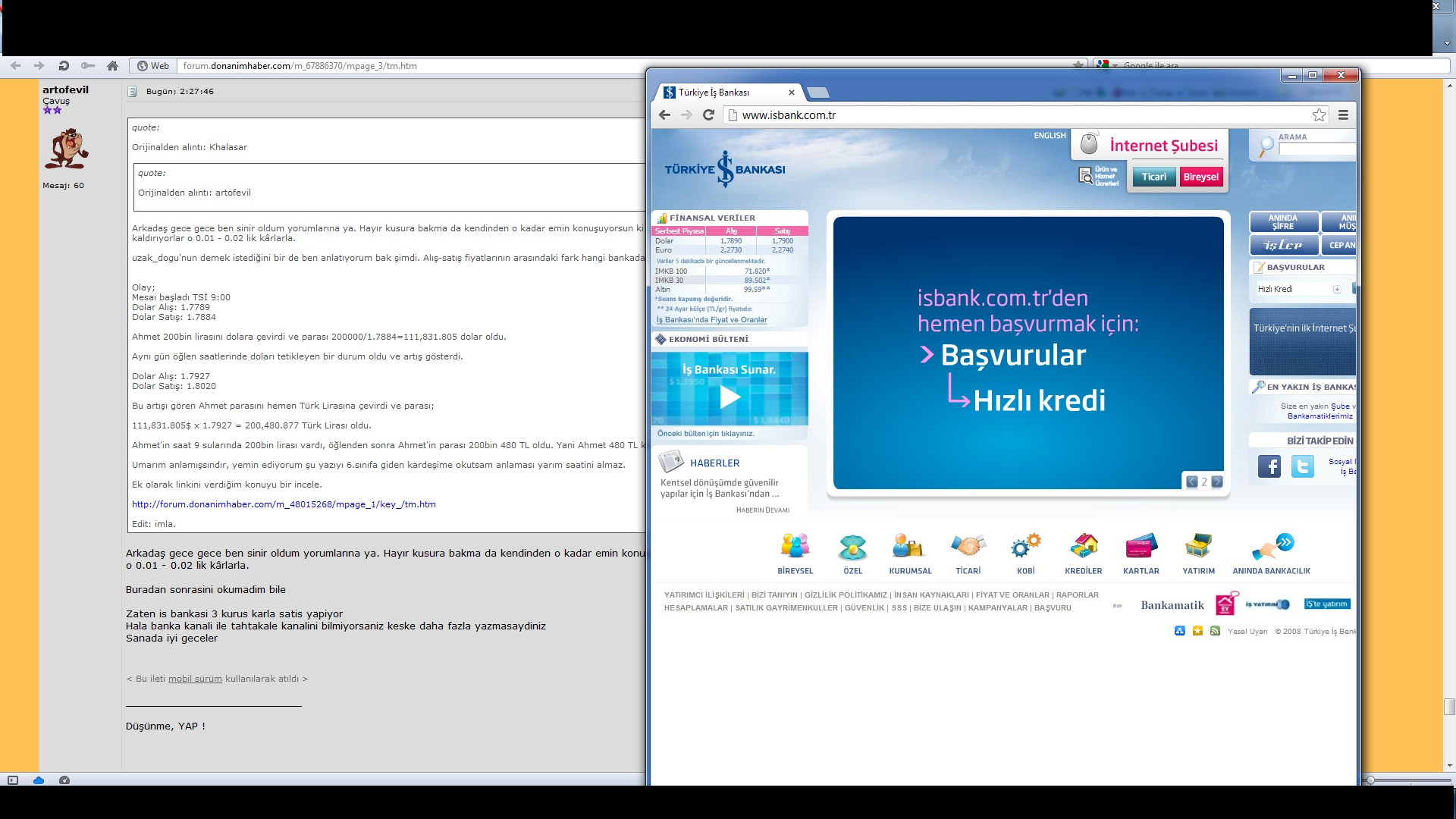Click Opera cloud sync status icon
The height and width of the screenshot is (819, 1456).
39,780
